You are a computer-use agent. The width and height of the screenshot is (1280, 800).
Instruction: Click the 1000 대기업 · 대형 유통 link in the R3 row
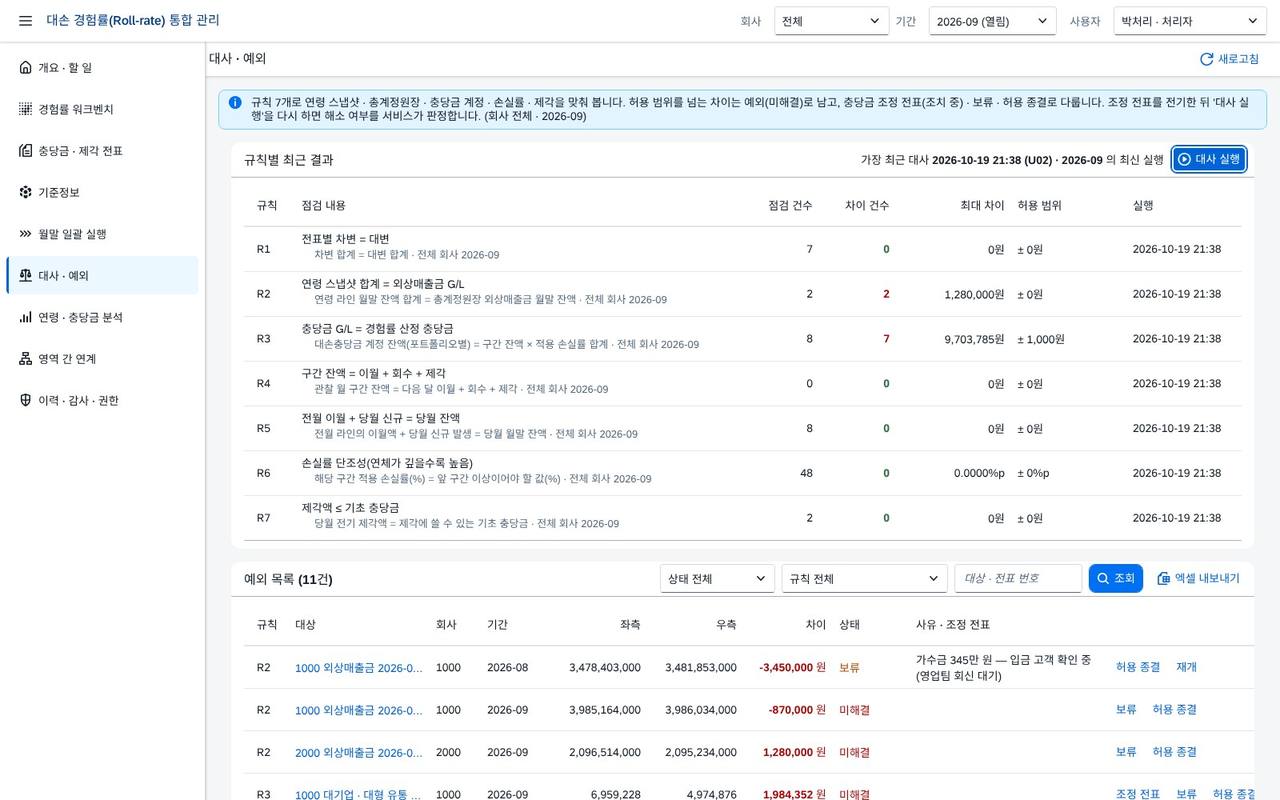click(x=359, y=795)
